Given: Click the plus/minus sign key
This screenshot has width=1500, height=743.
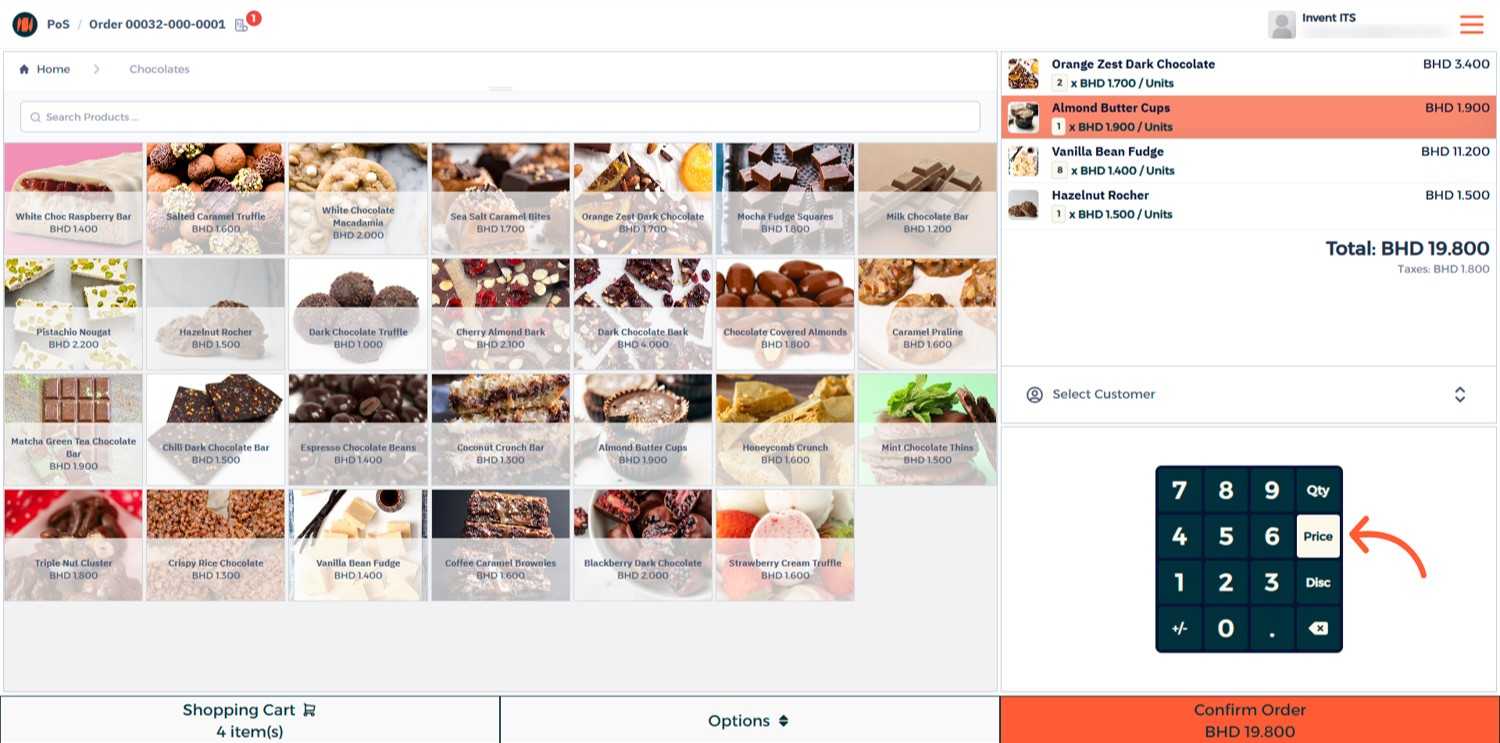Looking at the screenshot, I should pos(1179,628).
